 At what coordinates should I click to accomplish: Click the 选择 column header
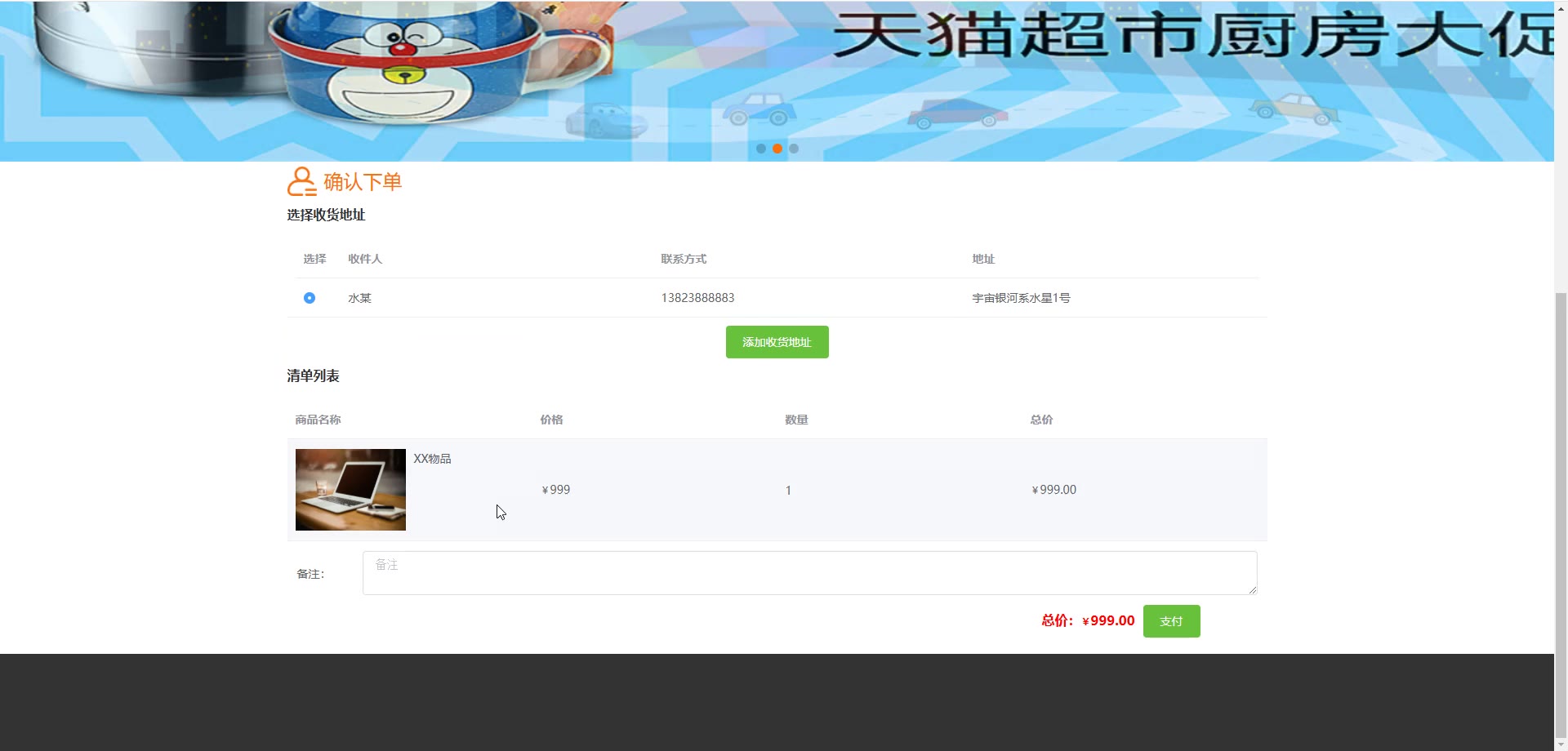[x=314, y=259]
